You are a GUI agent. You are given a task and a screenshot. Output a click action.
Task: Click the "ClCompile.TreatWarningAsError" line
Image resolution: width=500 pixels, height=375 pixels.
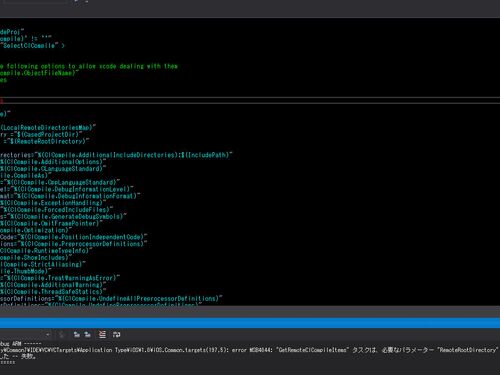coord(60,278)
